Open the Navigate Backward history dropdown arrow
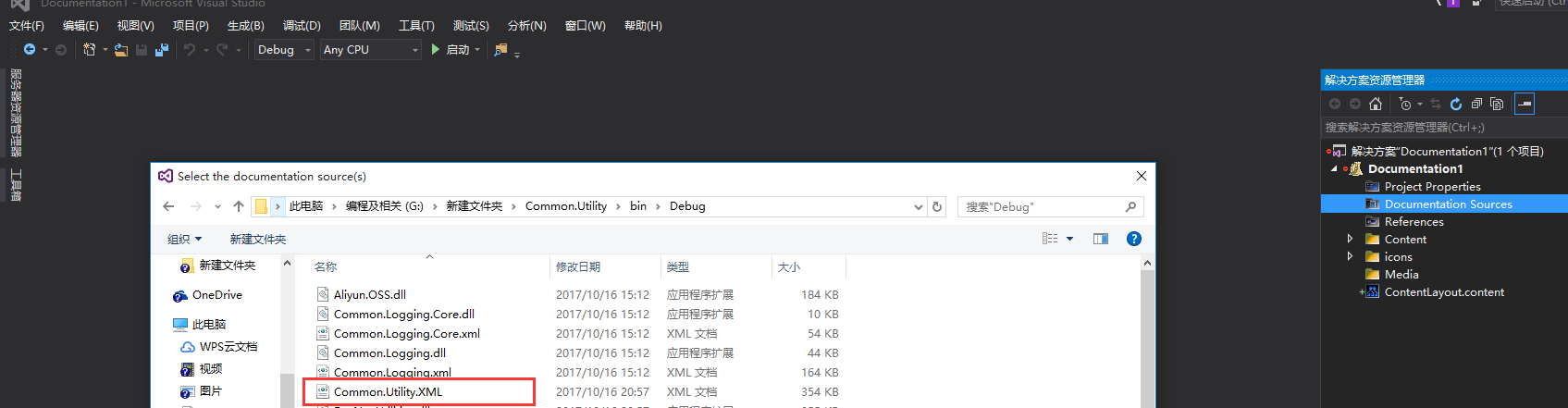The width and height of the screenshot is (1568, 408). [x=44, y=50]
